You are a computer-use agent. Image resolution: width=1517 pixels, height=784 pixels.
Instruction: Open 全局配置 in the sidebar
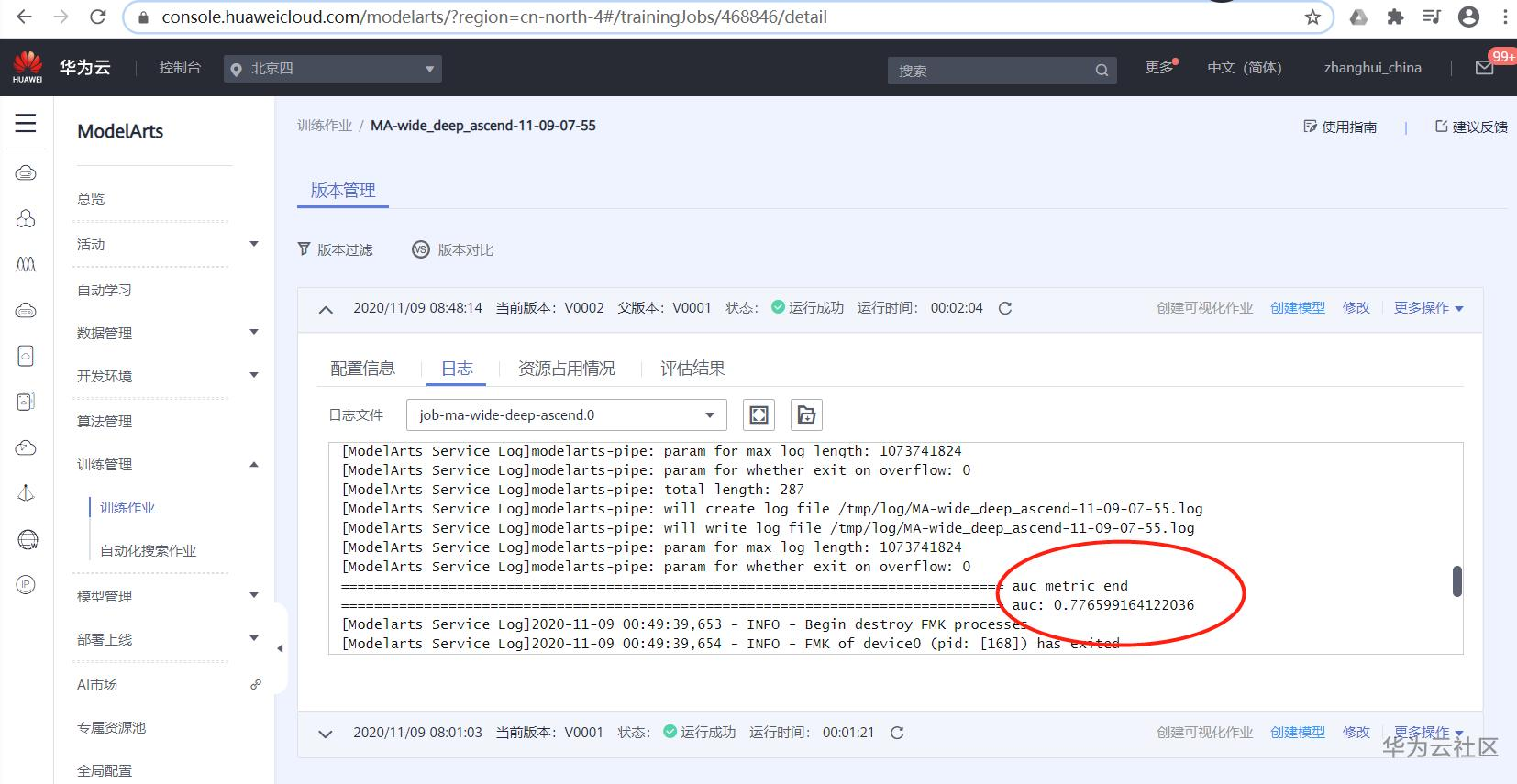[105, 770]
